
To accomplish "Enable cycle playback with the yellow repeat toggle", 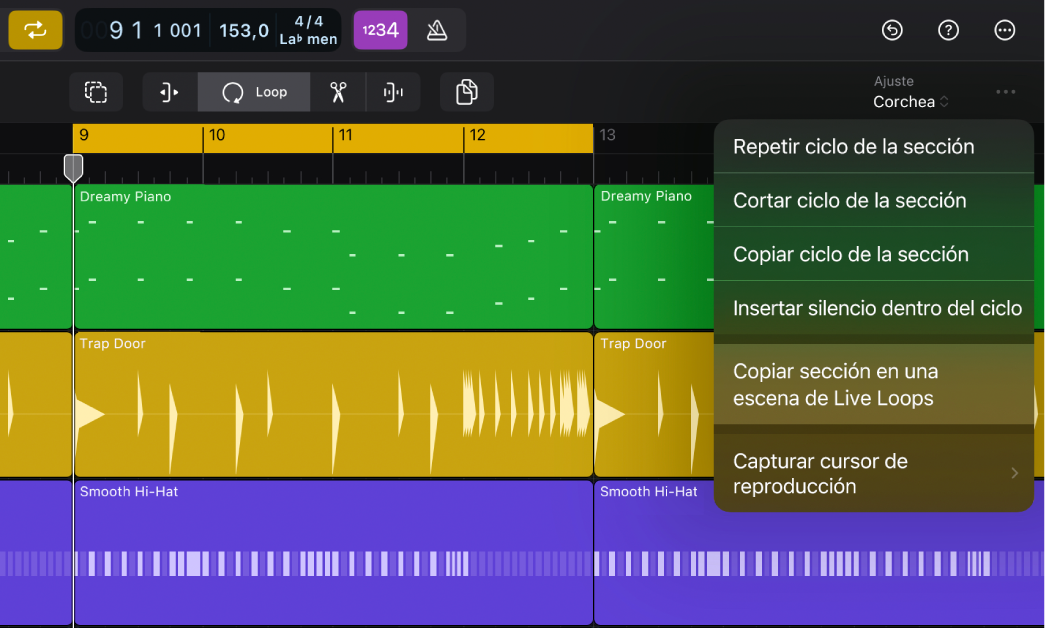I will [x=35, y=30].
